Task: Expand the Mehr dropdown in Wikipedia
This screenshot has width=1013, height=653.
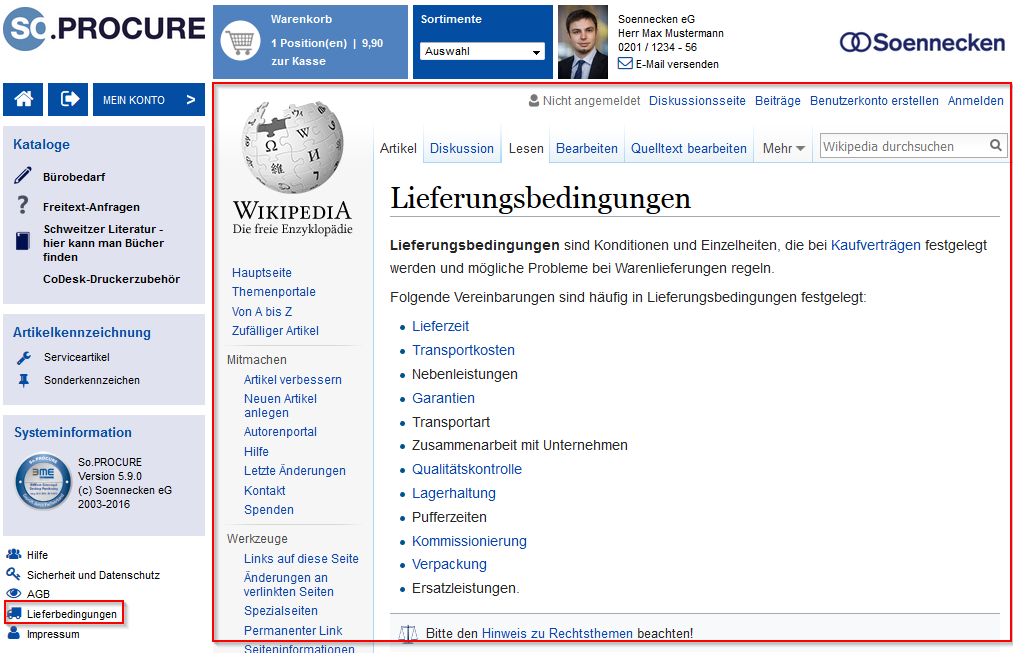Action: tap(783, 149)
